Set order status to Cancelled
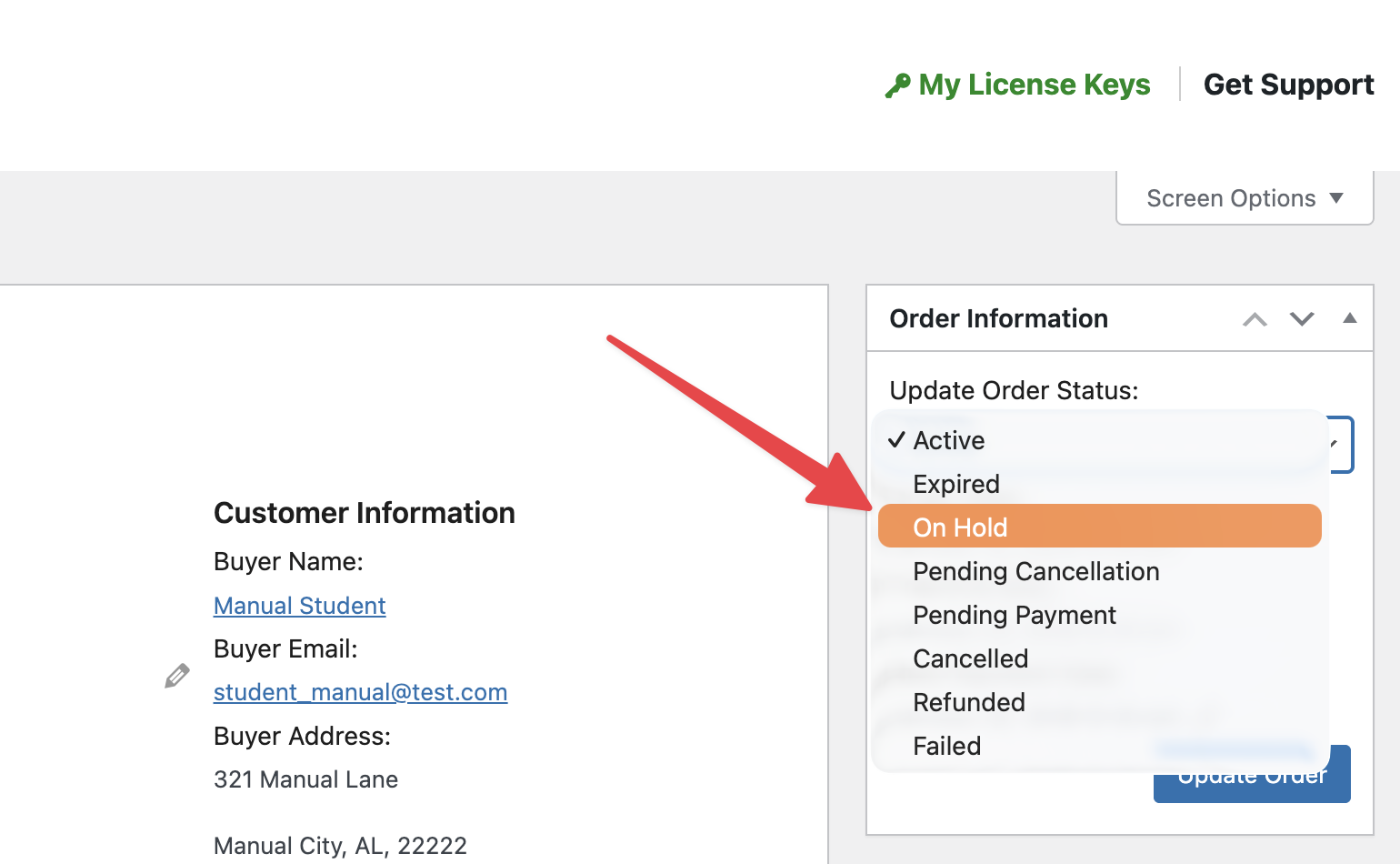This screenshot has width=1400, height=864. [x=970, y=658]
